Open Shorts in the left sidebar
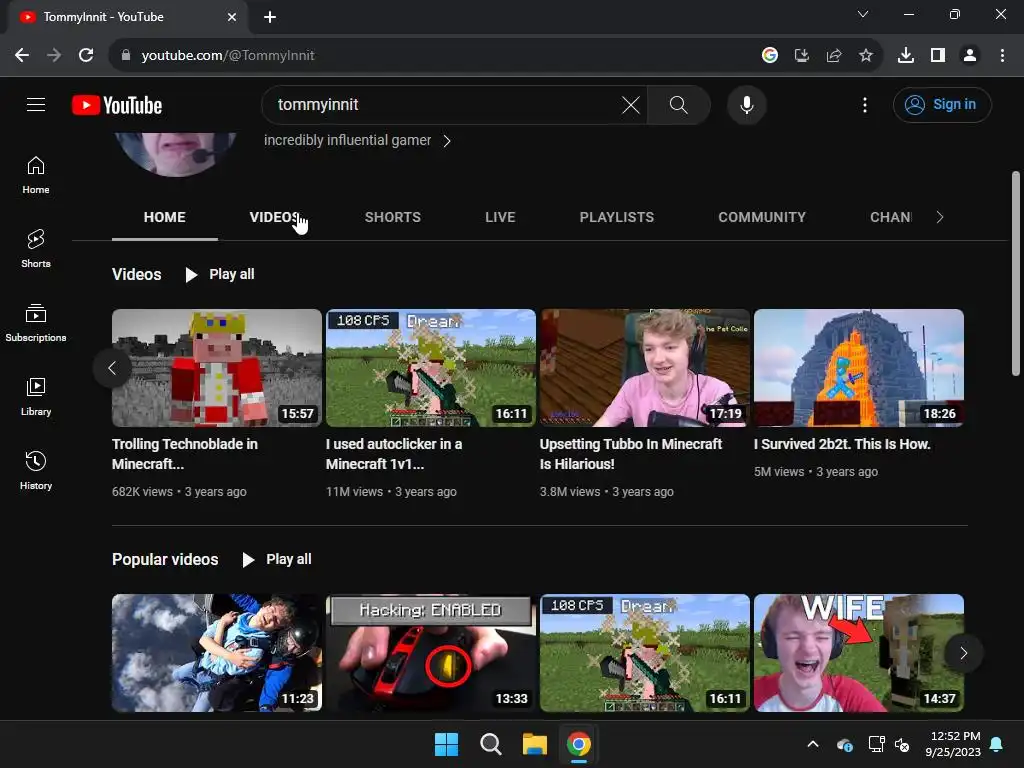The height and width of the screenshot is (768, 1024). click(x=36, y=249)
